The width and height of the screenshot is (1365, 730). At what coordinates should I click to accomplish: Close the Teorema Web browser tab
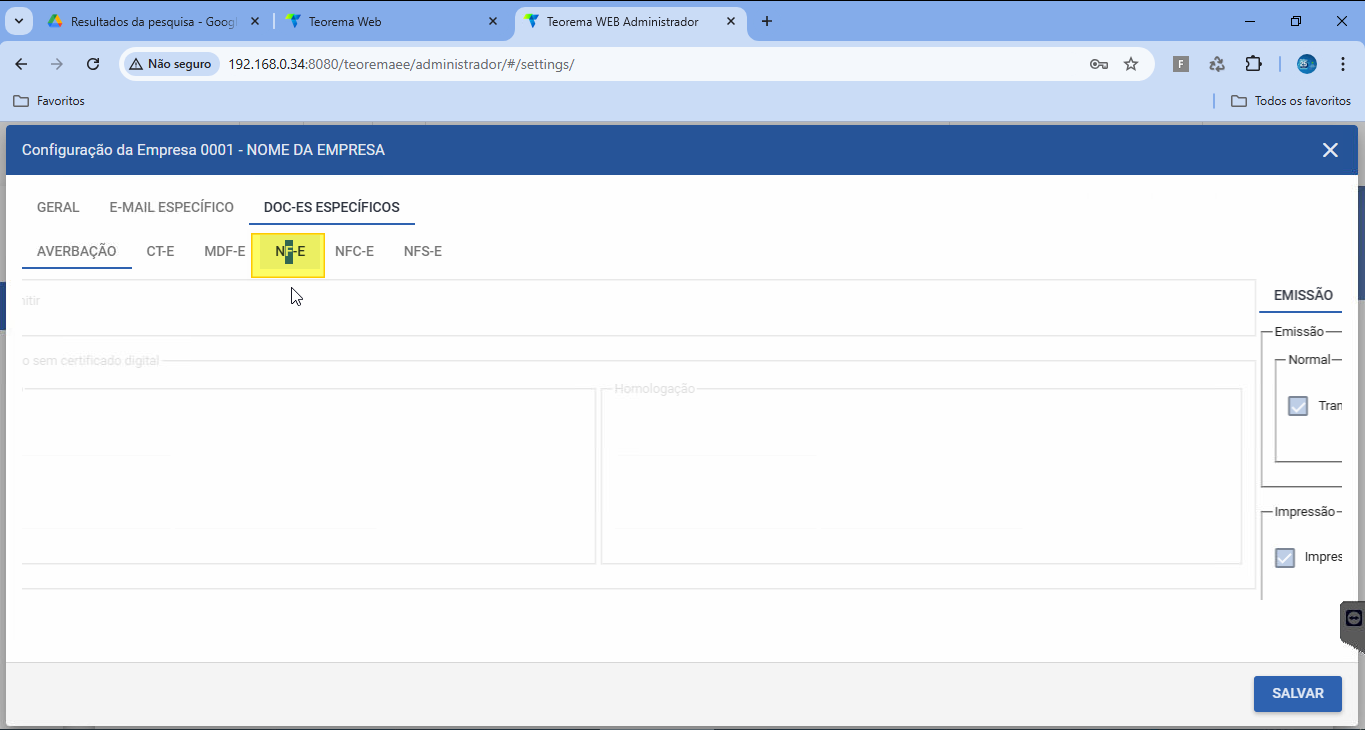click(x=494, y=21)
